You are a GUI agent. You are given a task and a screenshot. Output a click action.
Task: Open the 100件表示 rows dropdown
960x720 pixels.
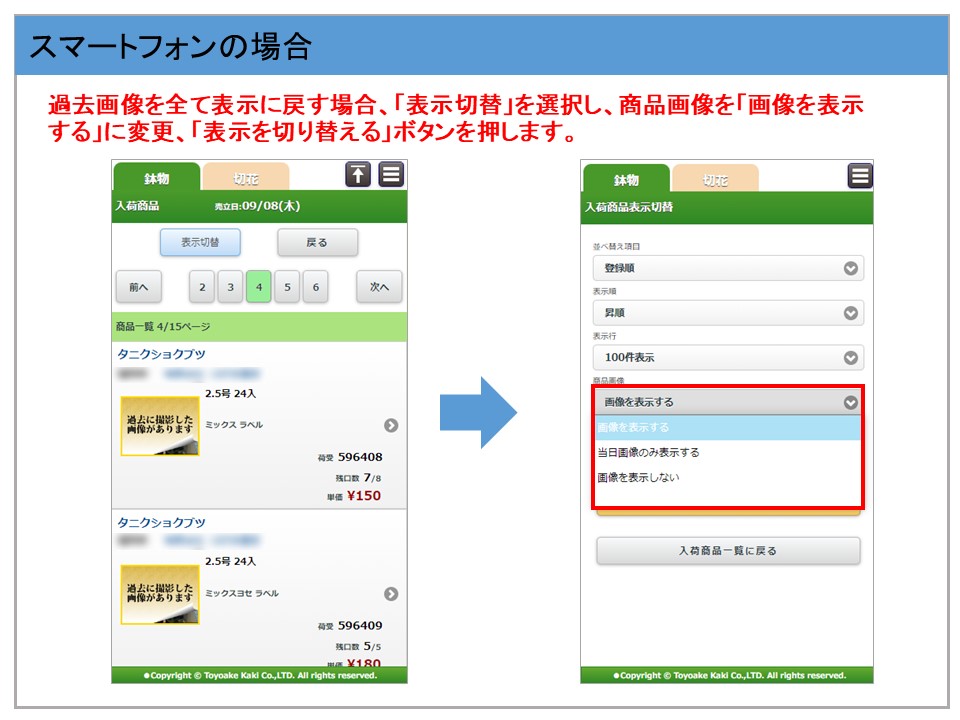pyautogui.click(x=727, y=357)
